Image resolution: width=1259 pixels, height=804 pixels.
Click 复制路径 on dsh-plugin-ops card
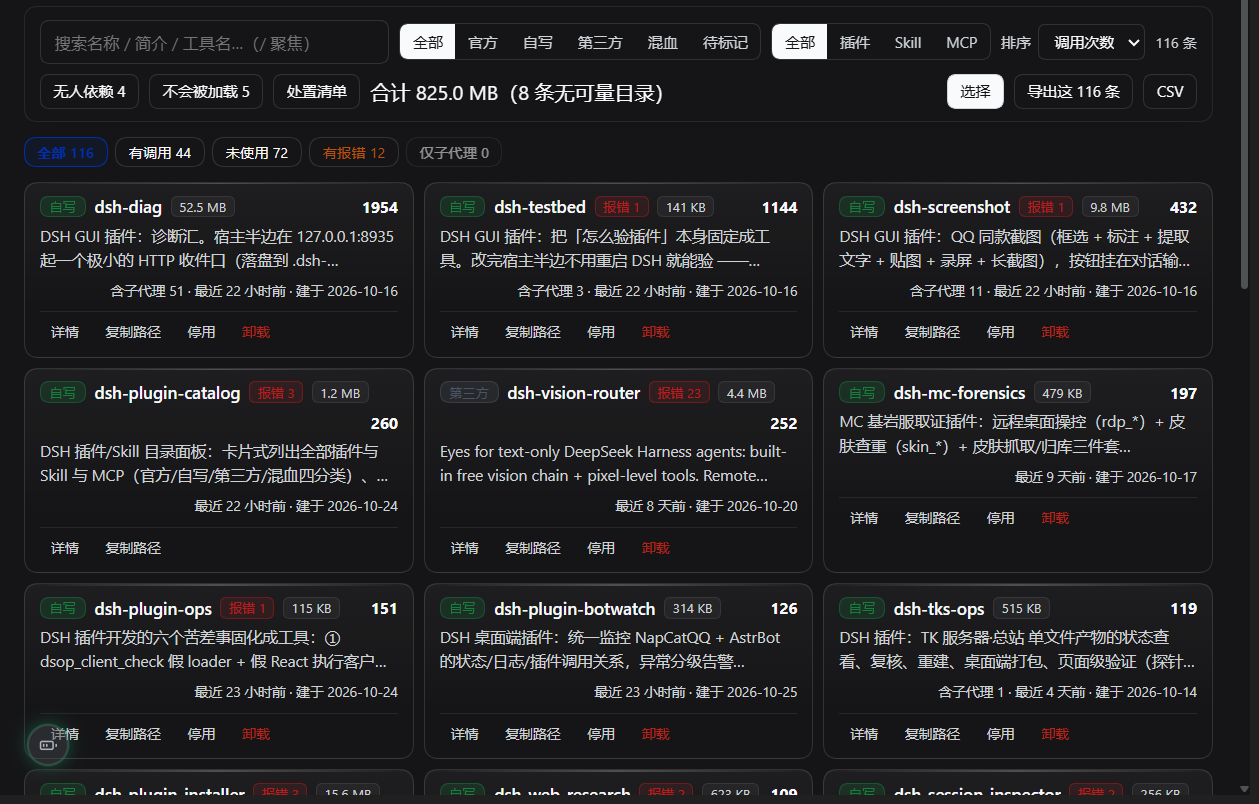[133, 734]
